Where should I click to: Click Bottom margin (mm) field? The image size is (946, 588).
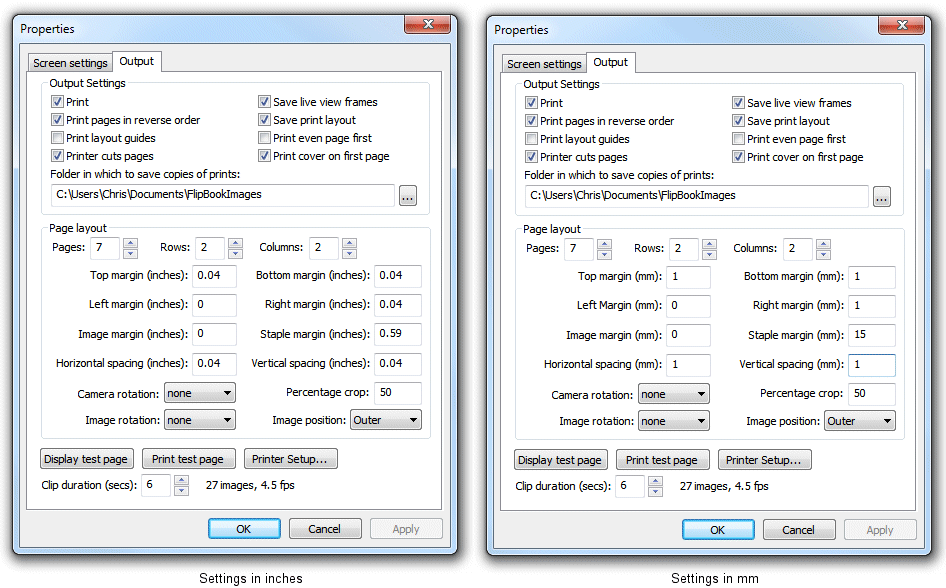click(872, 277)
